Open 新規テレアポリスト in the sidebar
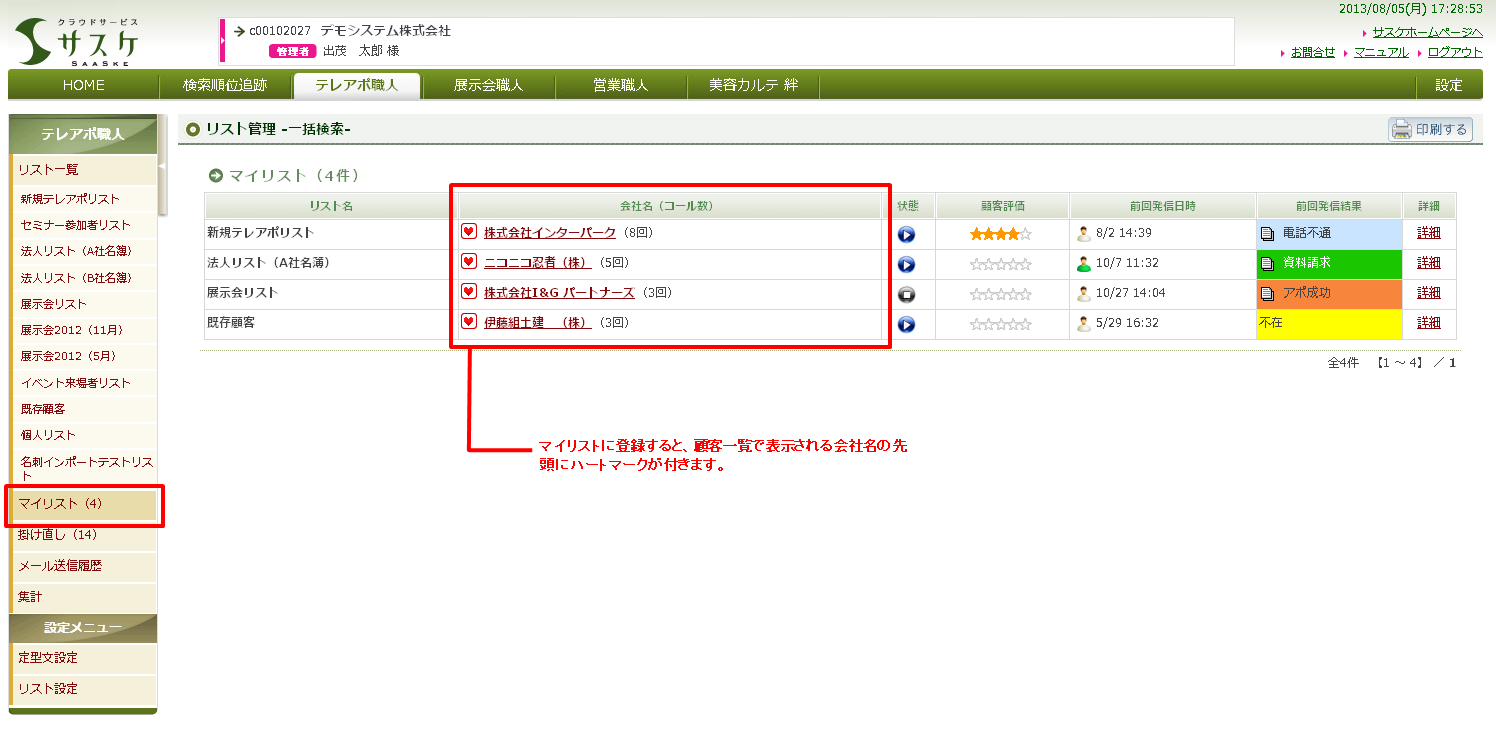 coord(85,199)
